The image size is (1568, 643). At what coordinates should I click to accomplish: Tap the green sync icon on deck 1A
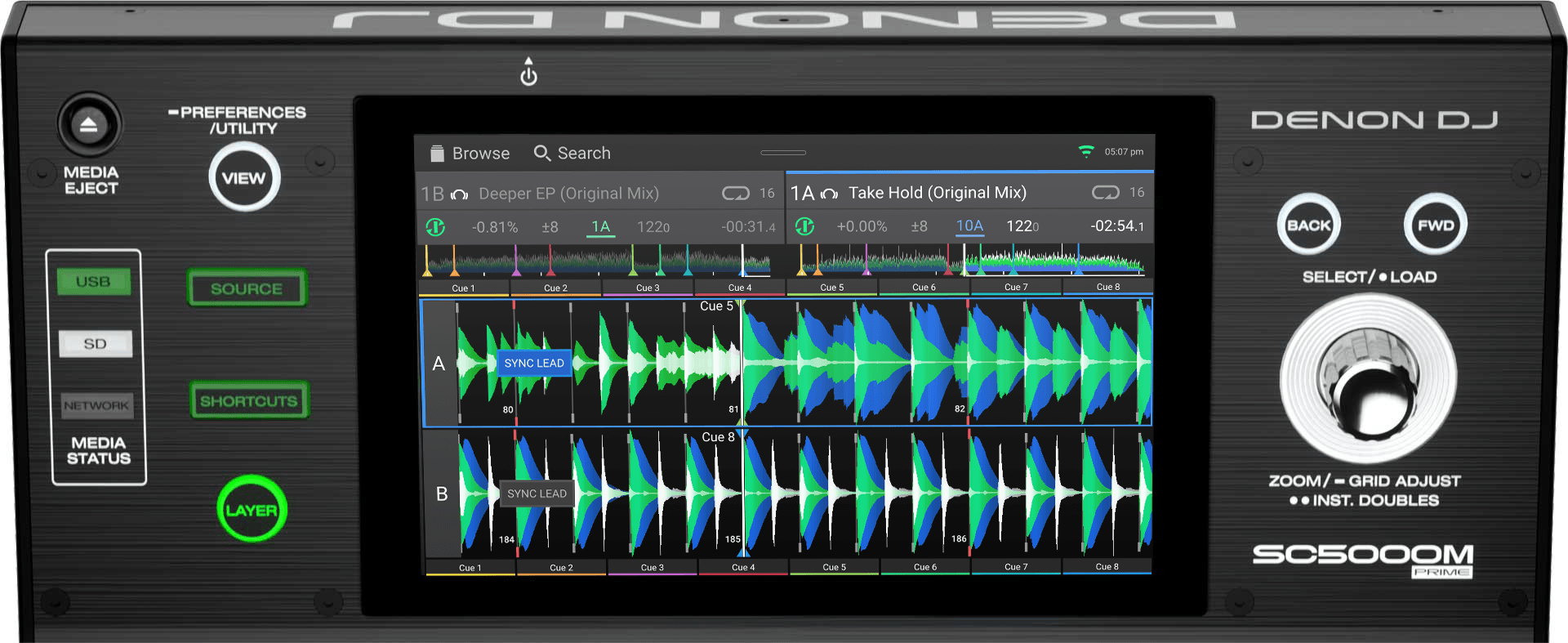pos(804,226)
